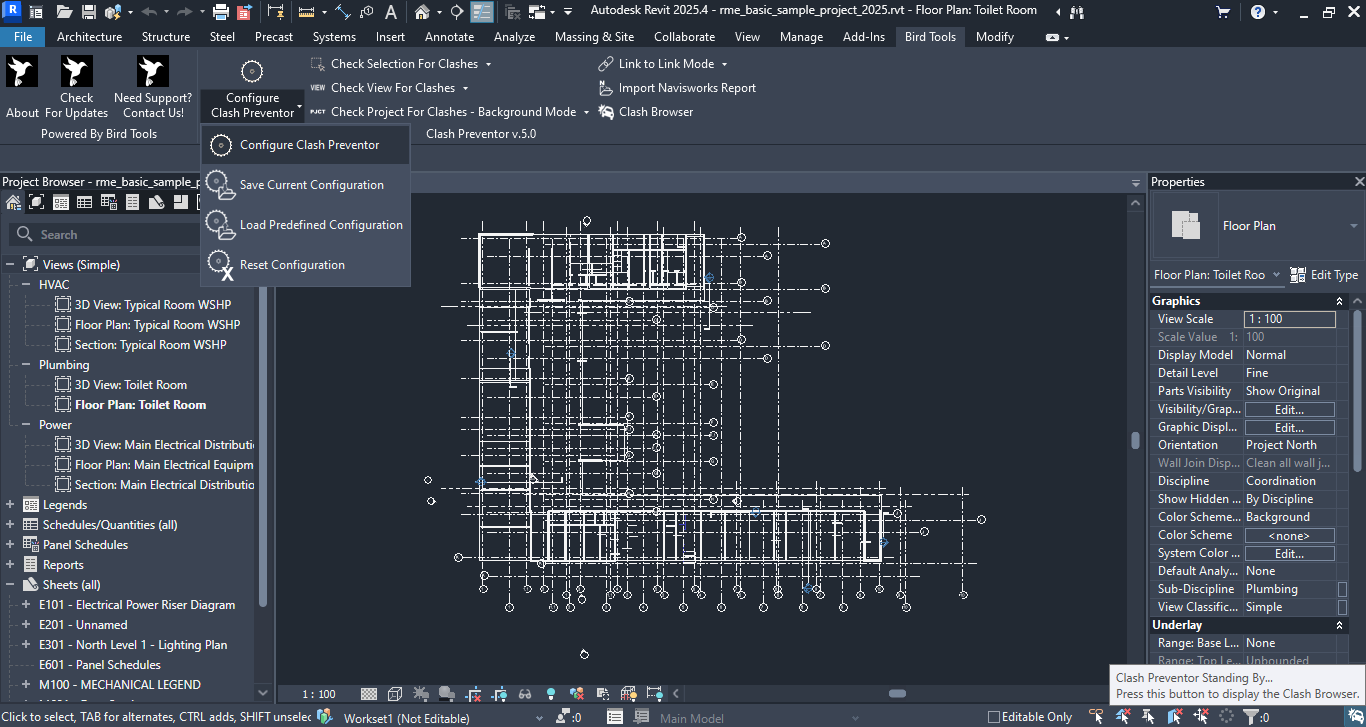Toggle the View Classification parameter checkbox
The image size is (1366, 727).
1342,608
